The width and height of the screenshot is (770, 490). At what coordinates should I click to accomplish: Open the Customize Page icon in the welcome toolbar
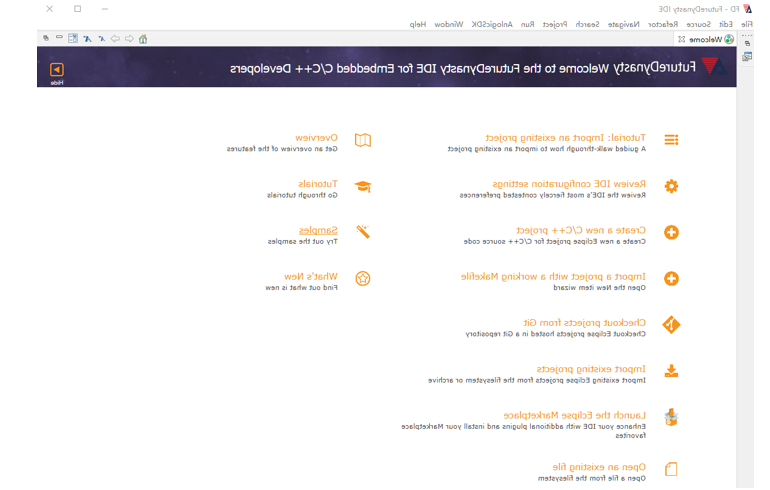click(x=73, y=38)
